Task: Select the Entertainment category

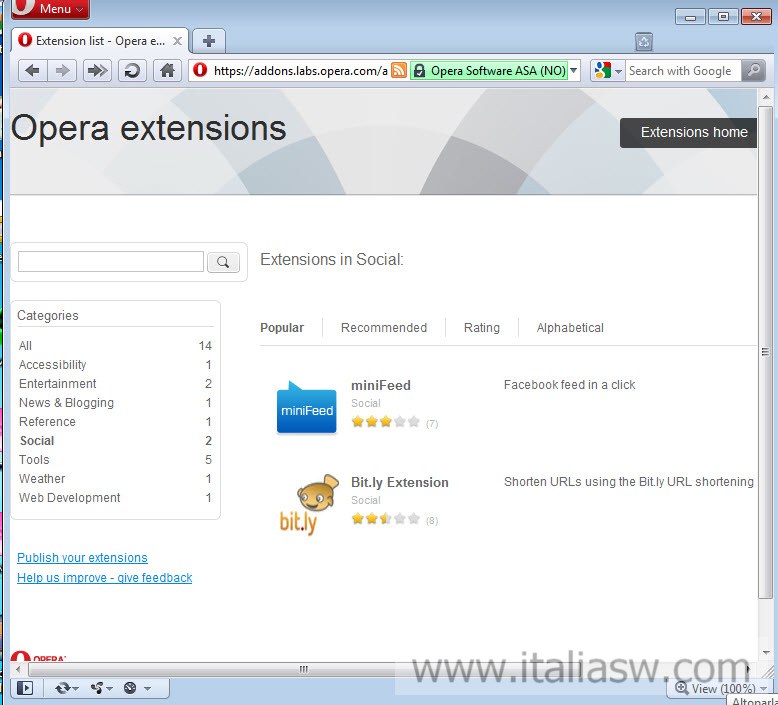Action: [115, 384]
